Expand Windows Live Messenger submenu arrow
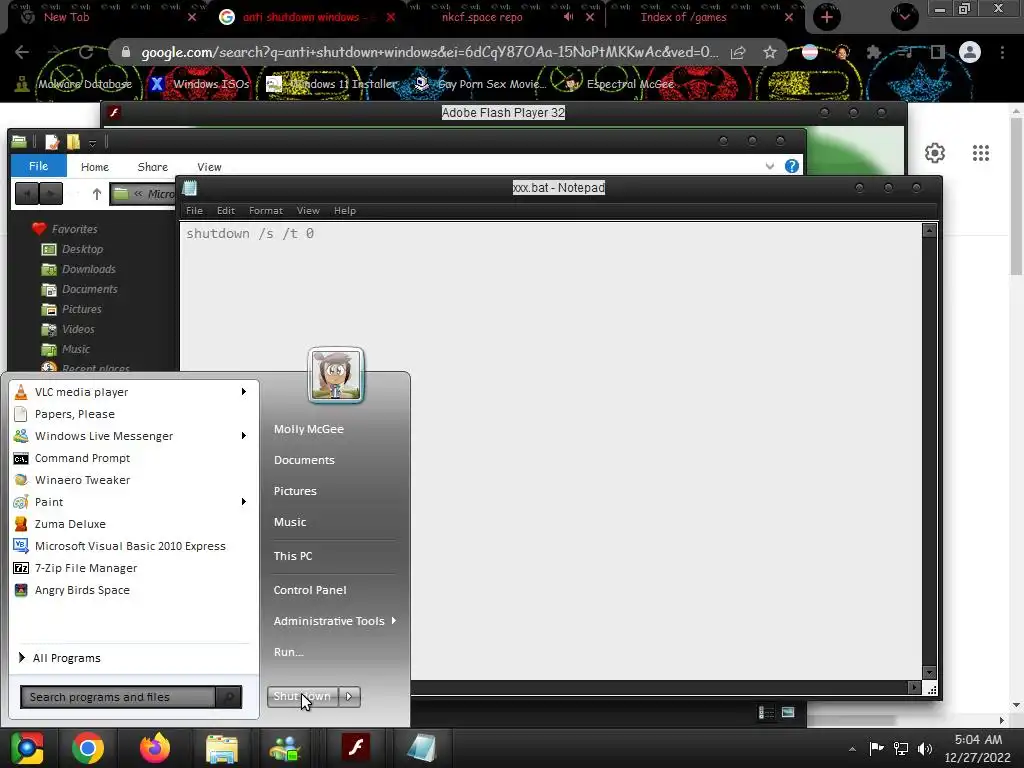 tap(244, 436)
